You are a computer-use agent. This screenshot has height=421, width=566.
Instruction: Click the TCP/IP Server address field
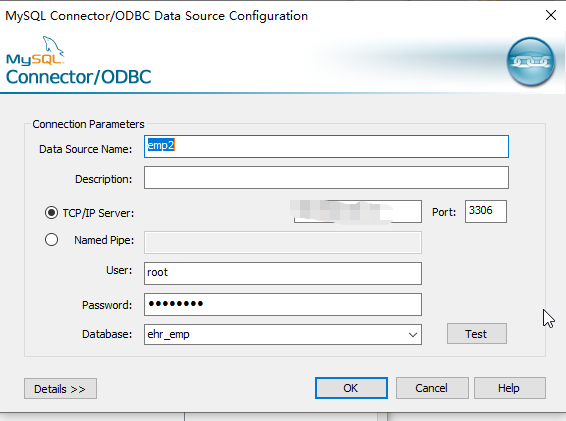pyautogui.click(x=357, y=212)
